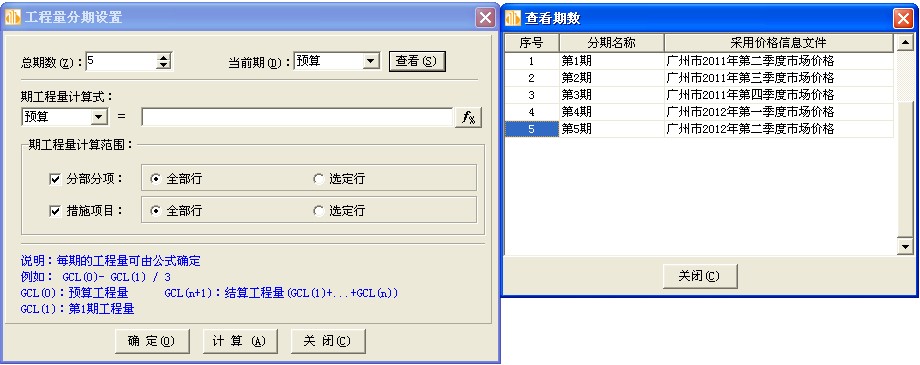Click the example text GCL(0)- GCL(1) / 3
The width and height of the screenshot is (920, 365).
point(116,277)
